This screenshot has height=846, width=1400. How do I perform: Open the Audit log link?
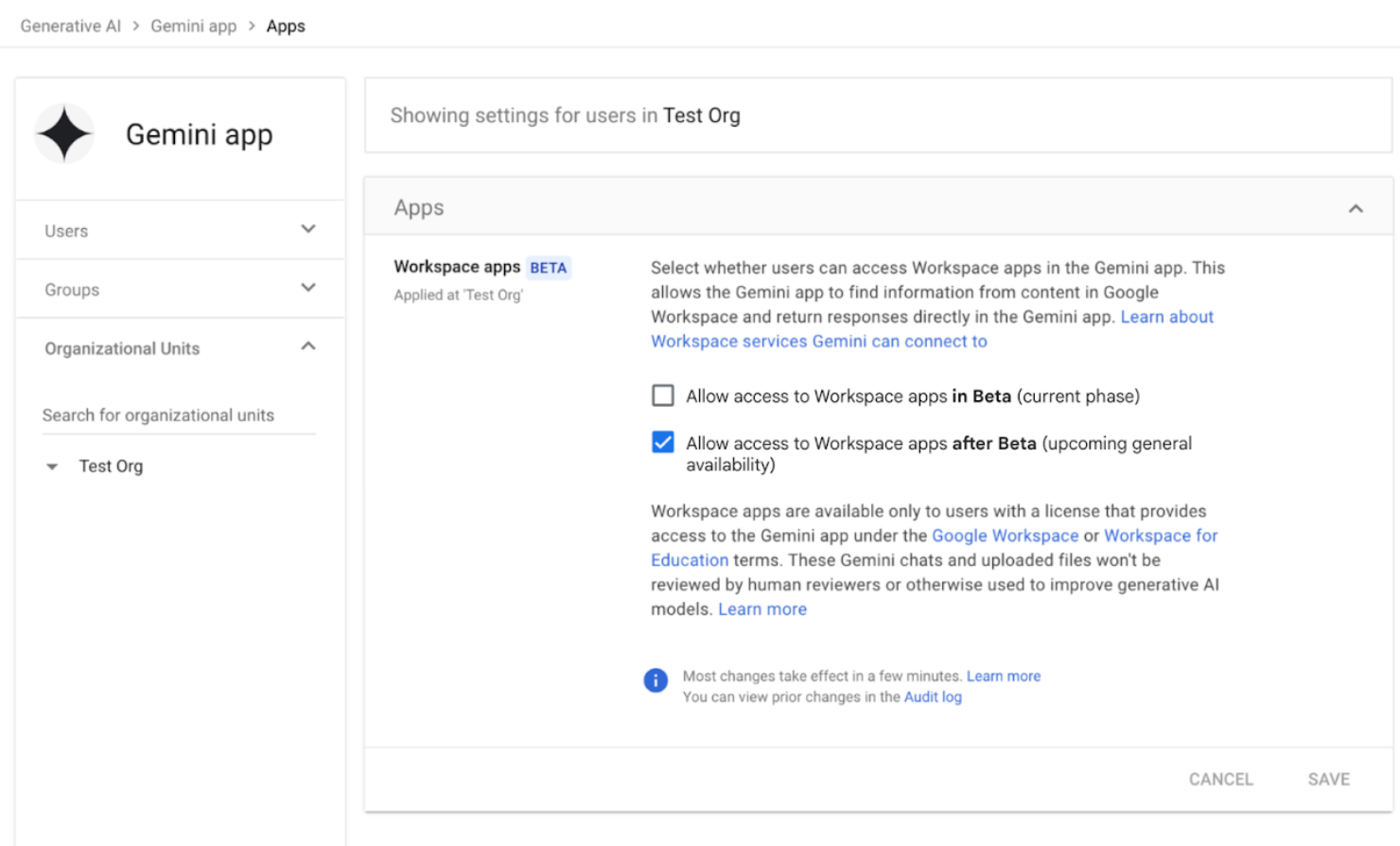pyautogui.click(x=933, y=696)
